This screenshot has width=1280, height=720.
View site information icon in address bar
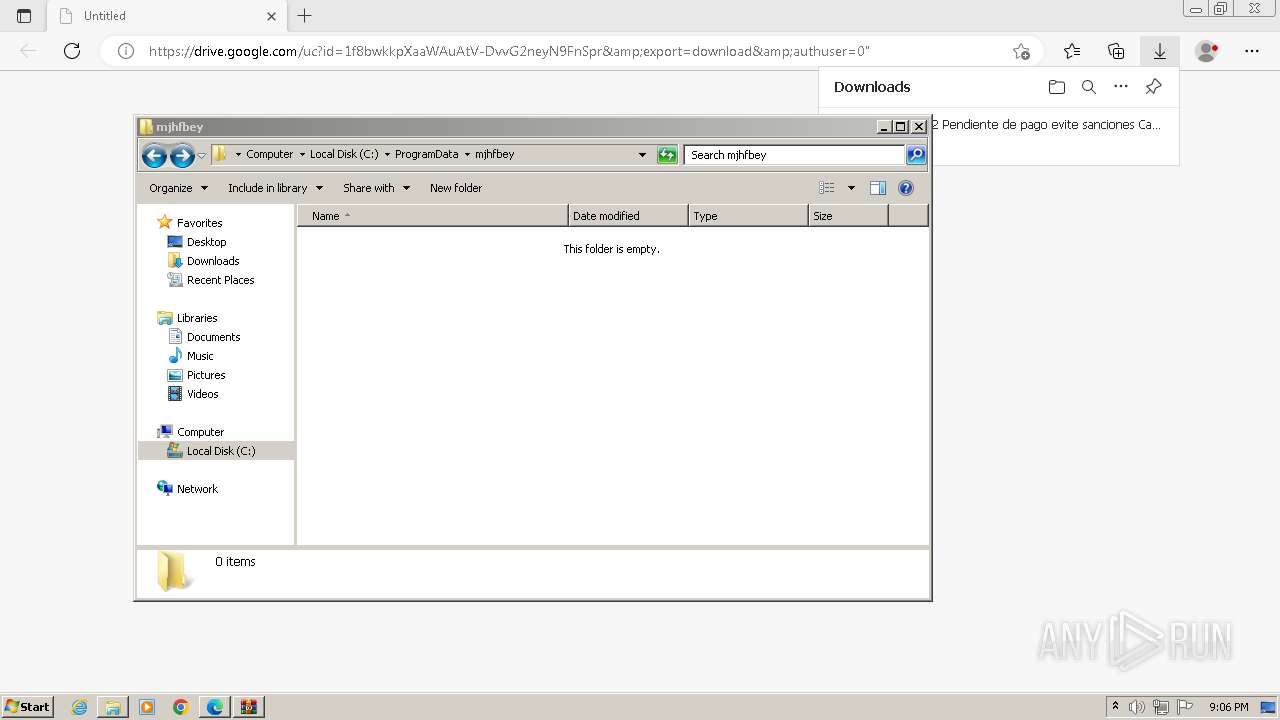pos(126,51)
